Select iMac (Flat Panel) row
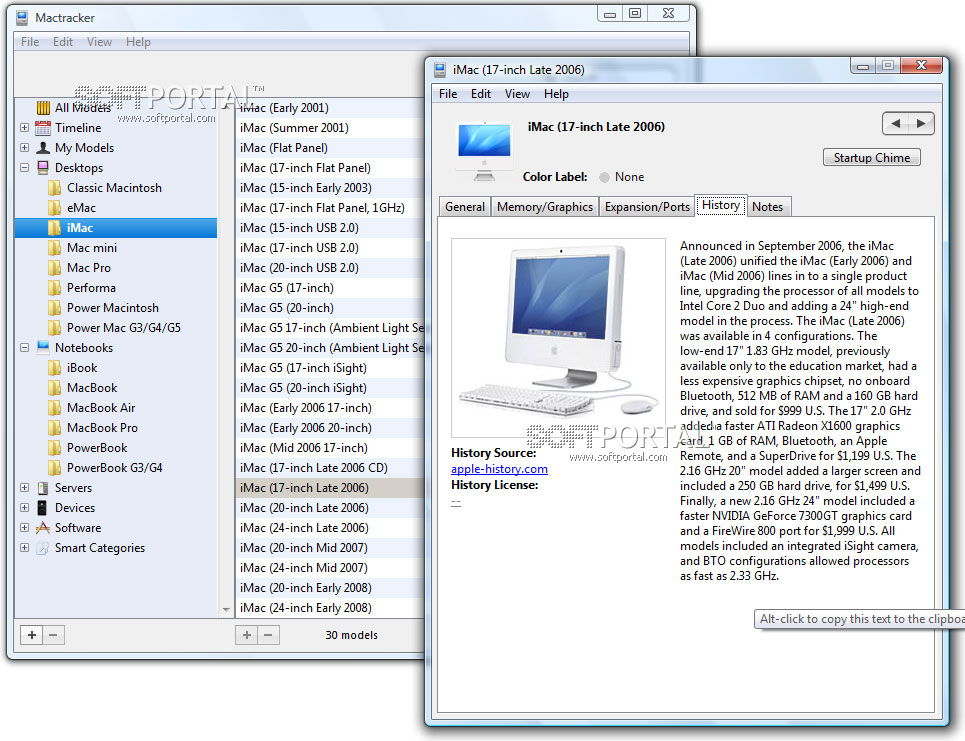 pyautogui.click(x=330, y=148)
